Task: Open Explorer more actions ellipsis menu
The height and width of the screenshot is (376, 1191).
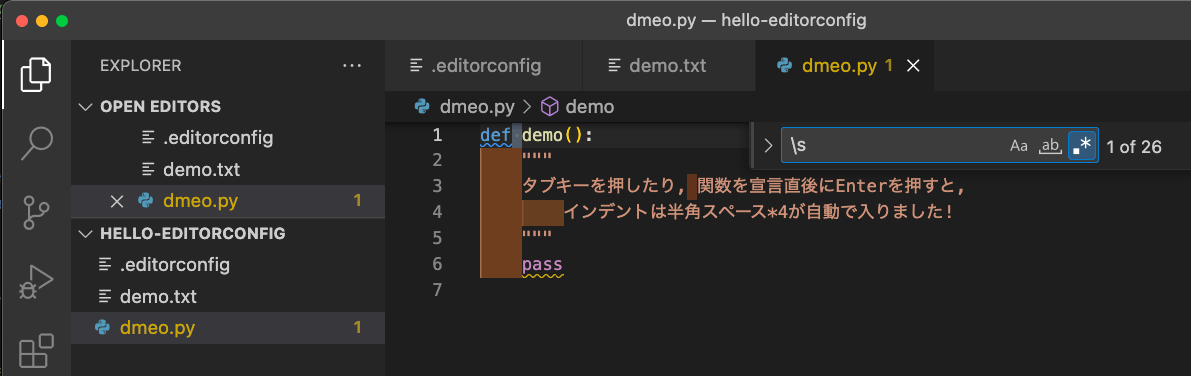Action: [352, 66]
